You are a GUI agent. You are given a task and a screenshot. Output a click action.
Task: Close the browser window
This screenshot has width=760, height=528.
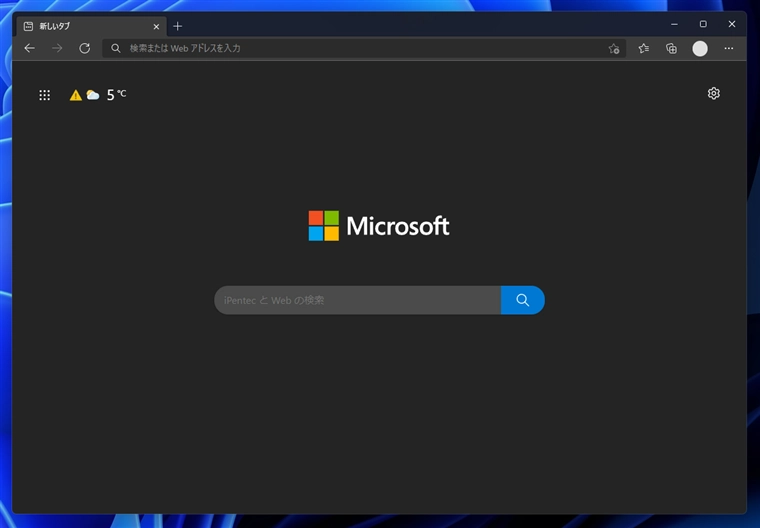tap(732, 24)
